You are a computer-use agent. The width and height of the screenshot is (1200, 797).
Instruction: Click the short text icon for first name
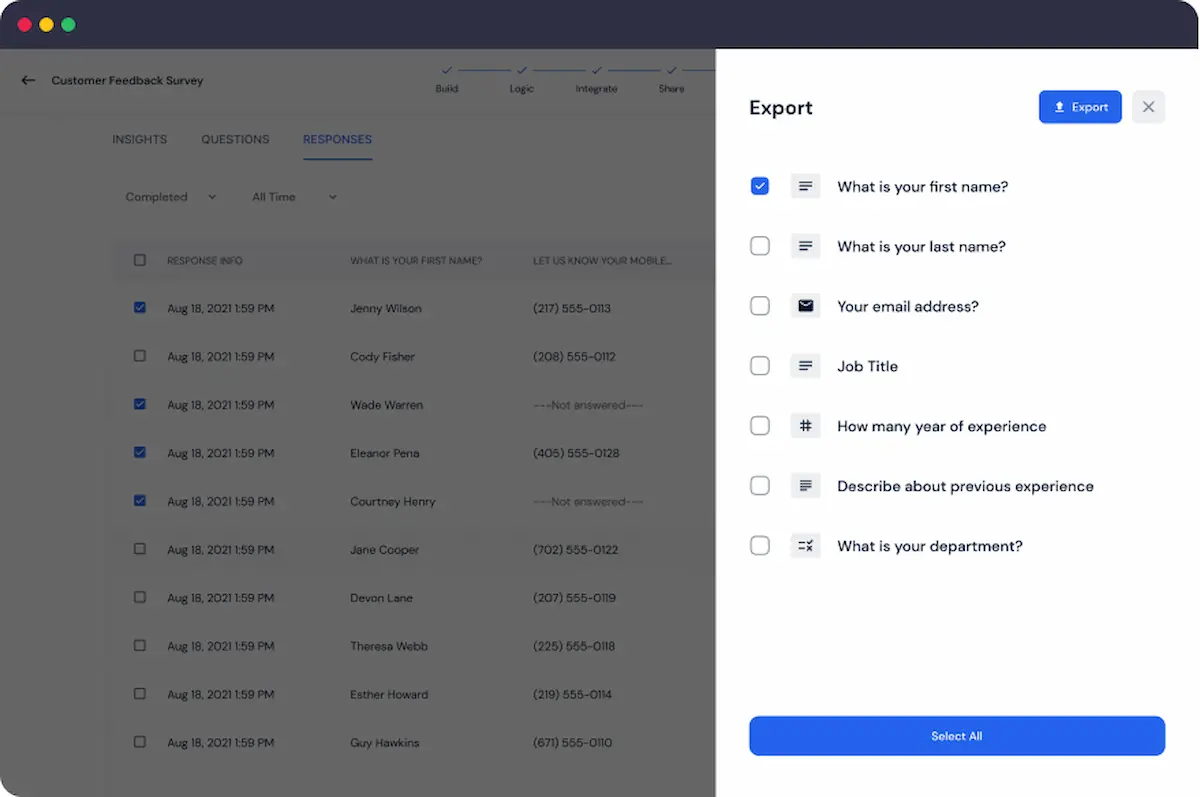[805, 186]
